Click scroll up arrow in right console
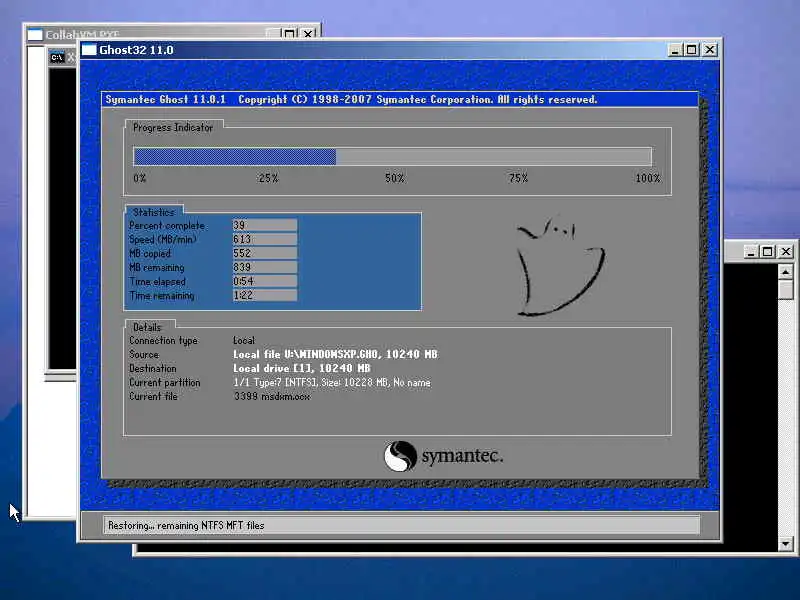This screenshot has width=800, height=600. pos(786,272)
